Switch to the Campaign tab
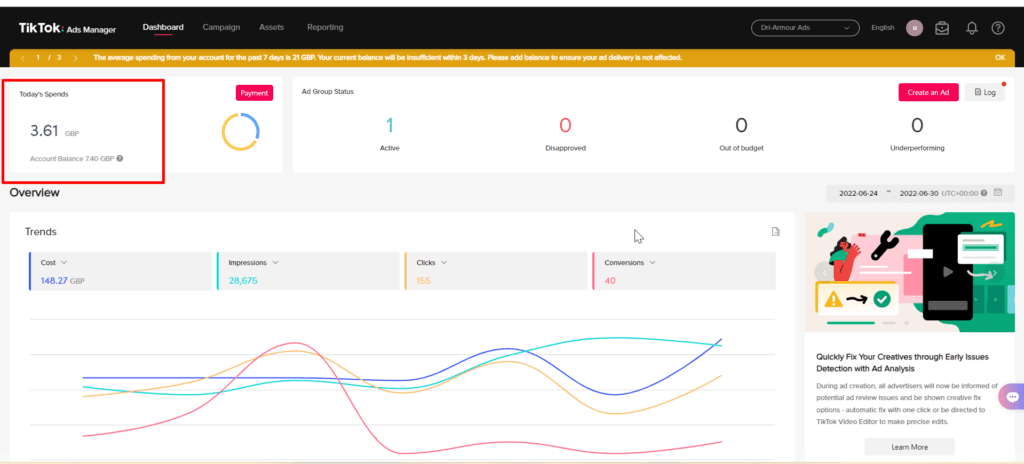1024x464 pixels. 221,27
